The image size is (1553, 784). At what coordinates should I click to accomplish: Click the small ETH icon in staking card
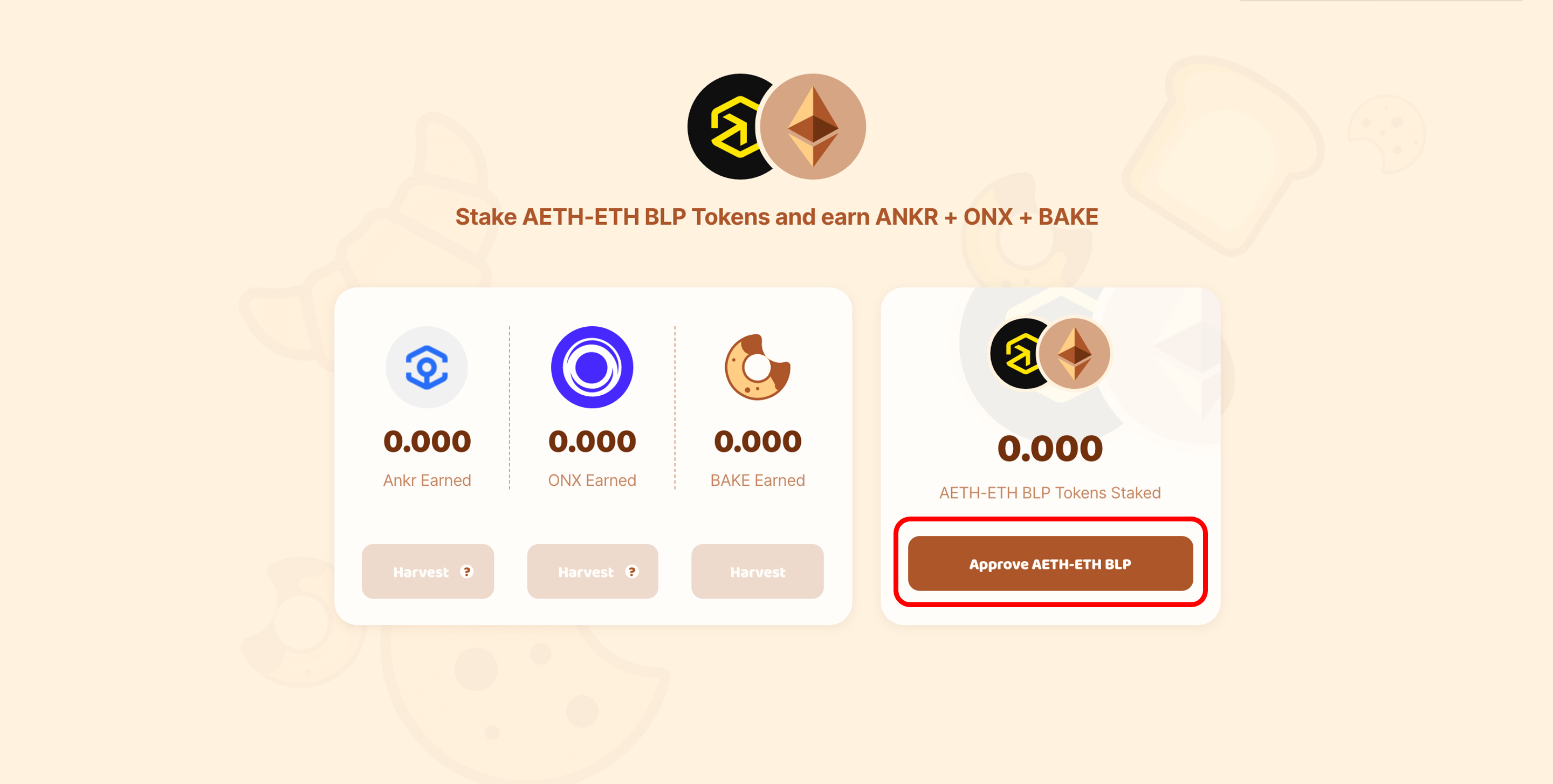1074,353
